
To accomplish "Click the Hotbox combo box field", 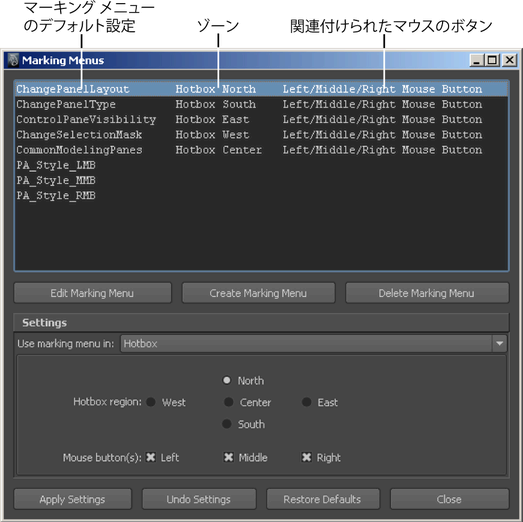I will click(x=313, y=344).
